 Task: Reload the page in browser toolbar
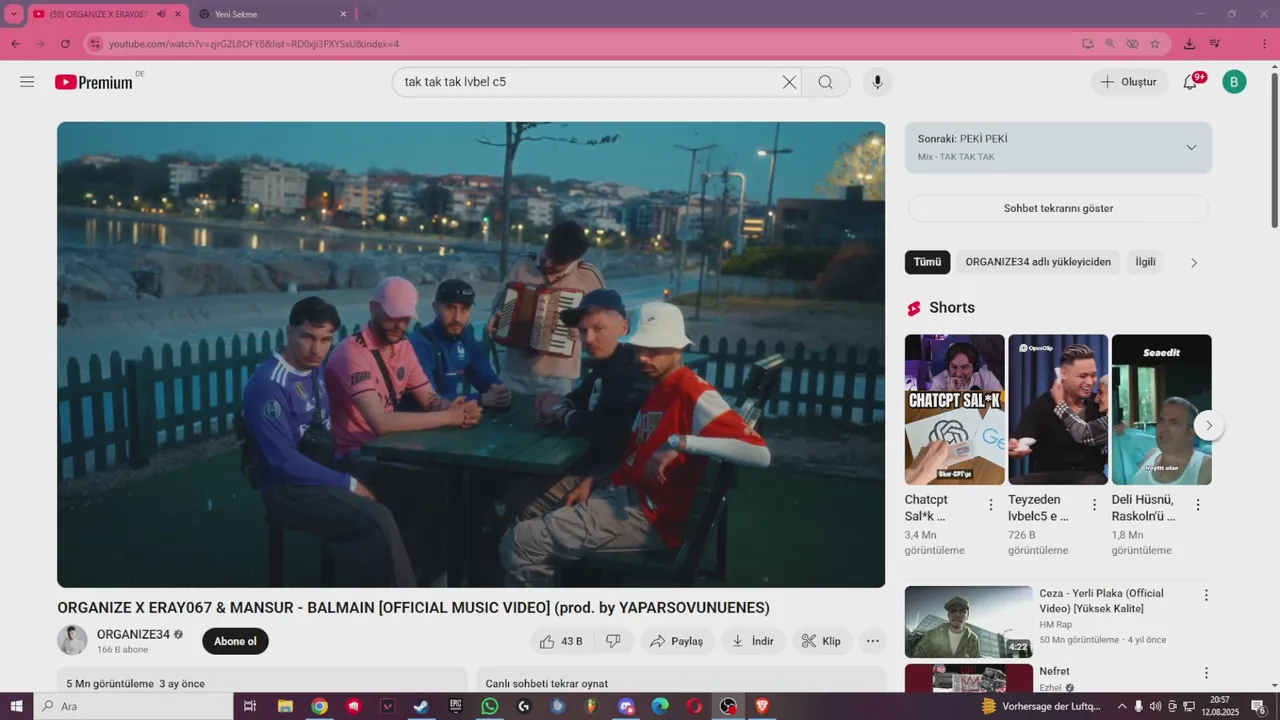pos(65,44)
